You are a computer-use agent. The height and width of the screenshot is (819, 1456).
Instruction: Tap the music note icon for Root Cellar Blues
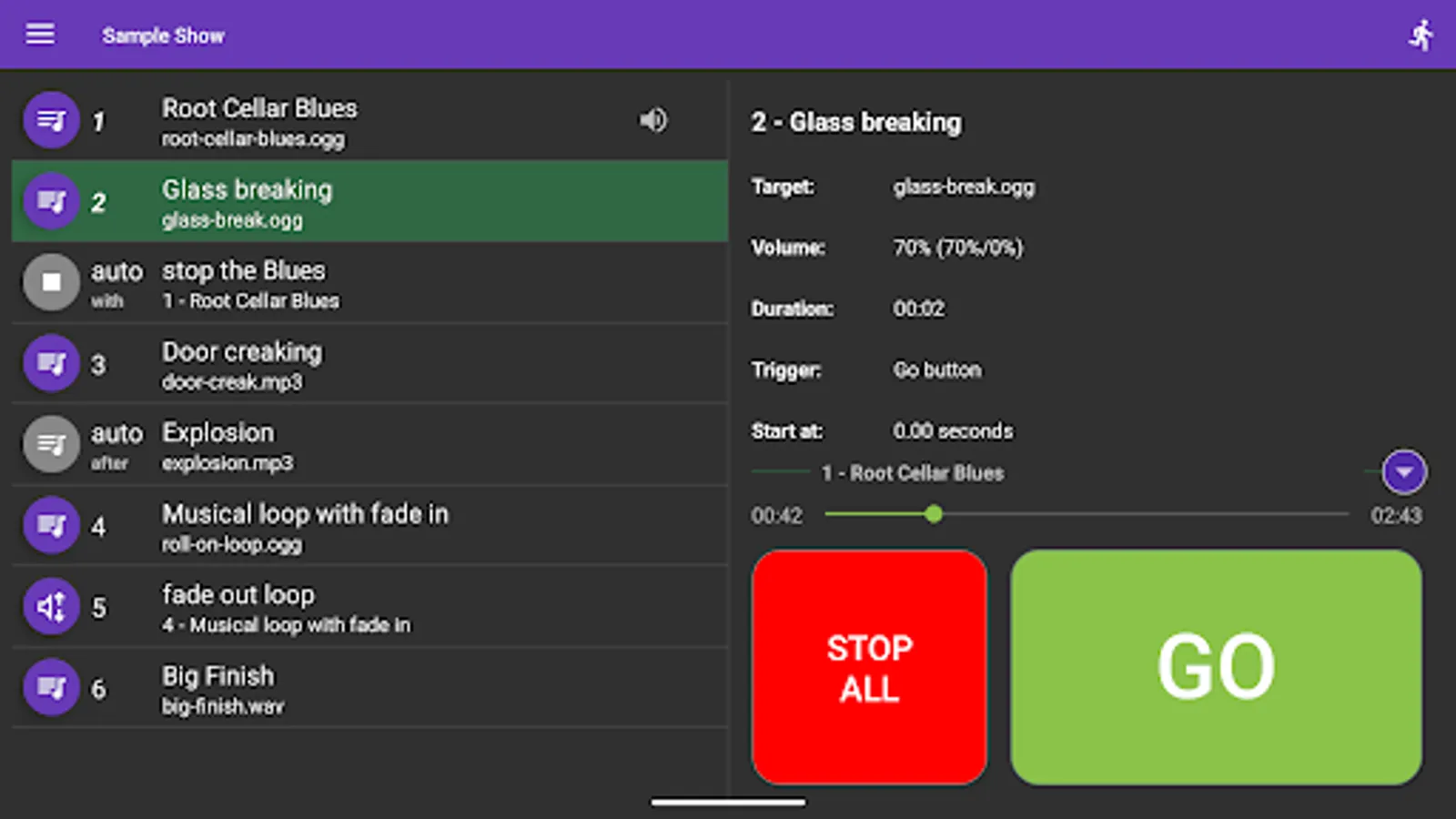click(x=51, y=119)
